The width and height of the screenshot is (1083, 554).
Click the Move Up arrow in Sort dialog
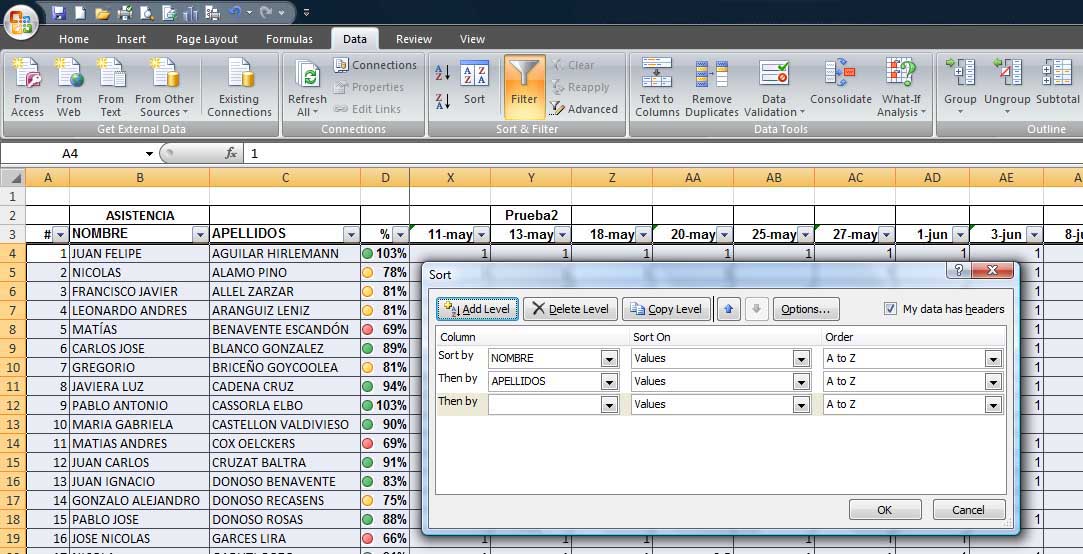coord(729,309)
